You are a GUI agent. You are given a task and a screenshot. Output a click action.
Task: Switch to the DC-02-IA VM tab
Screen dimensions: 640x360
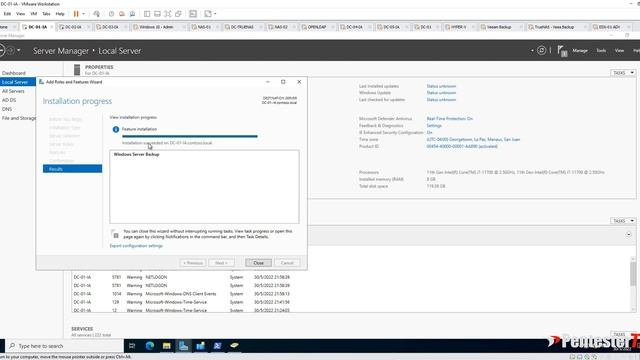tap(73, 27)
